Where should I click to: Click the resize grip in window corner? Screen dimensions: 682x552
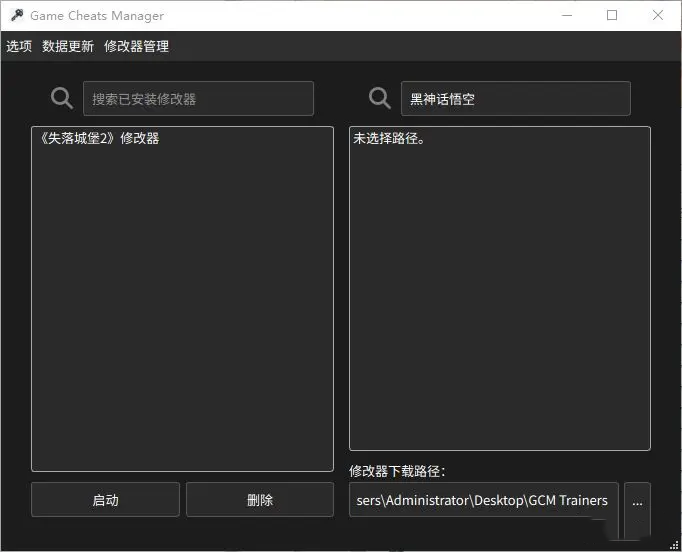tap(675, 545)
